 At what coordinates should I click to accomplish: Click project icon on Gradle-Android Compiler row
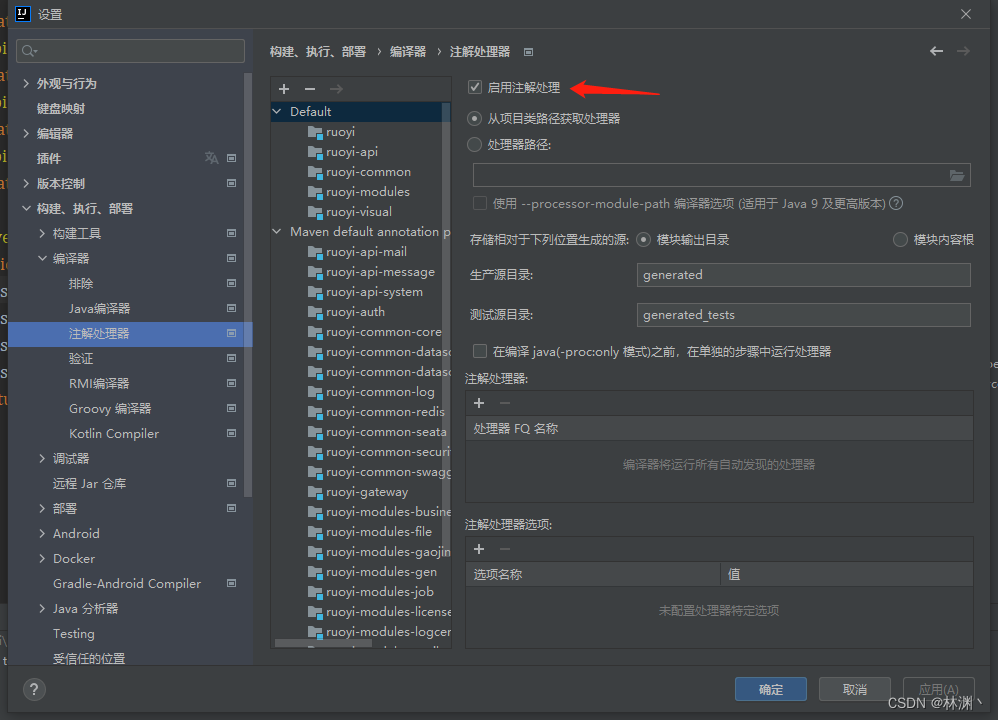point(232,583)
